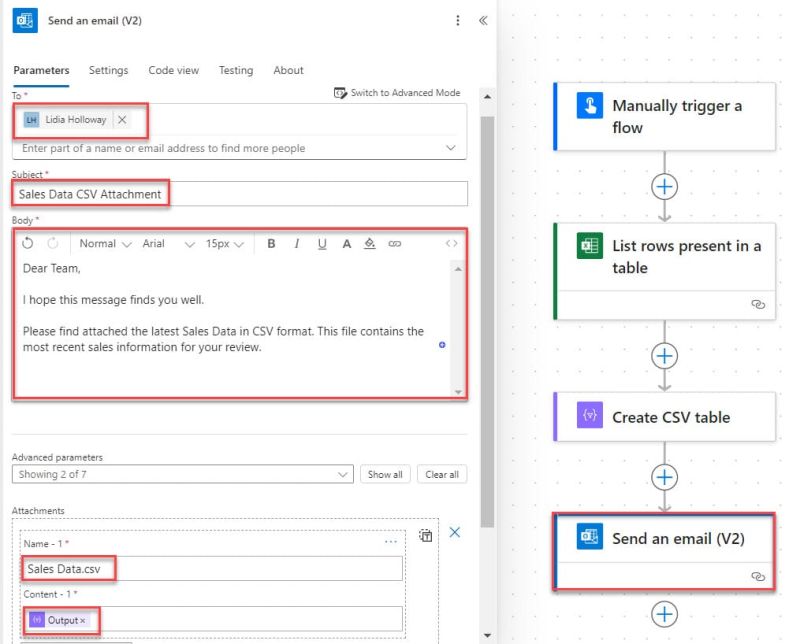Insert a new step below Create CSV table

663,478
